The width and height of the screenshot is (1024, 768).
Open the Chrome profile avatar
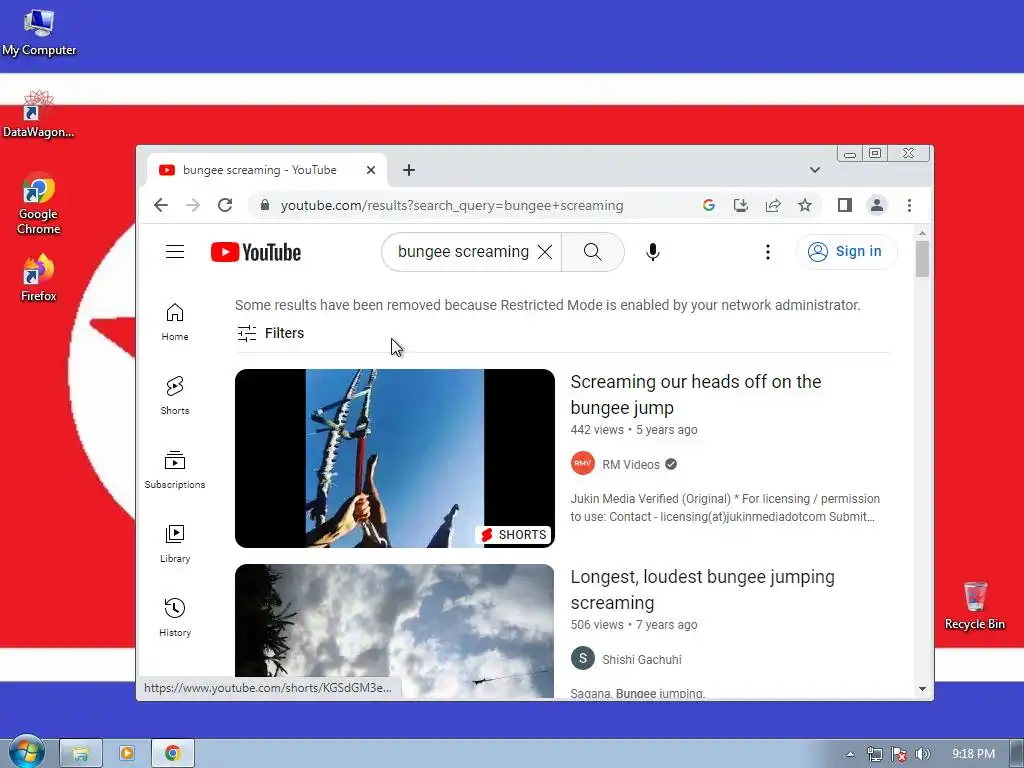(876, 205)
